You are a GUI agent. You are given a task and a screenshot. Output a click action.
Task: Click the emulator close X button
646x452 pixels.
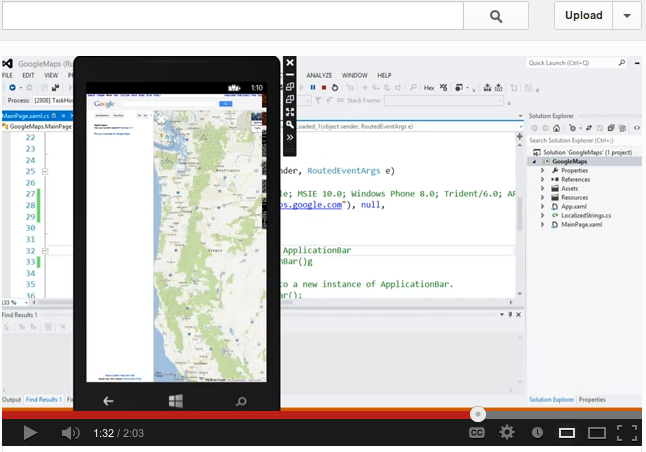click(x=290, y=62)
